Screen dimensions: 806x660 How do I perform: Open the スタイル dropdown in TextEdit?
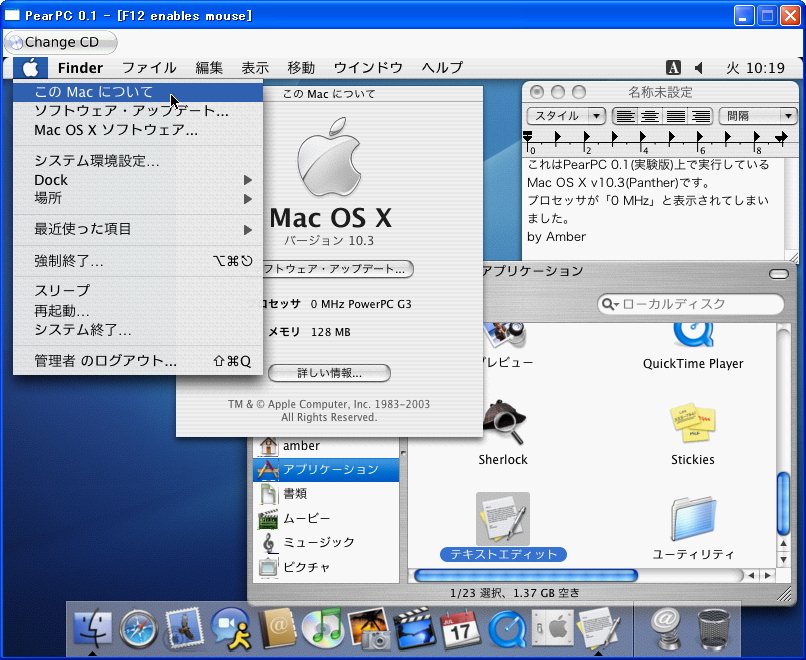click(566, 116)
